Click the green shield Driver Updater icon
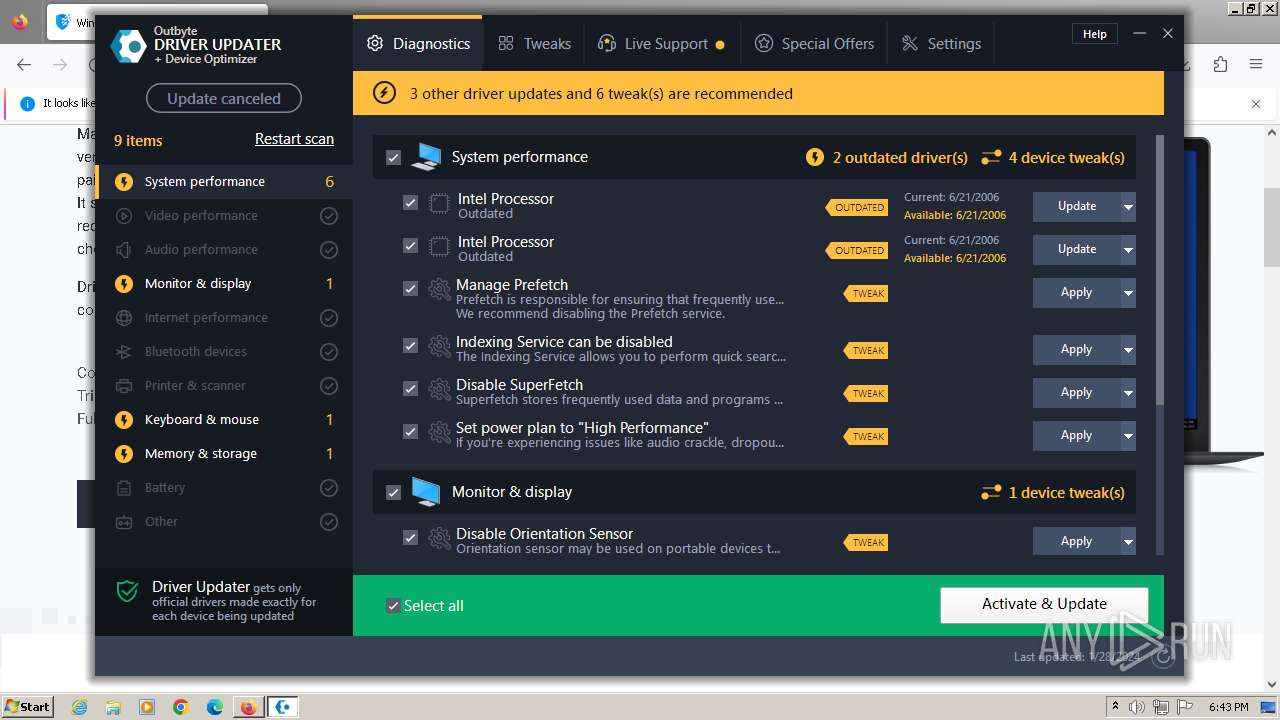This screenshot has height=720, width=1280. click(x=127, y=592)
